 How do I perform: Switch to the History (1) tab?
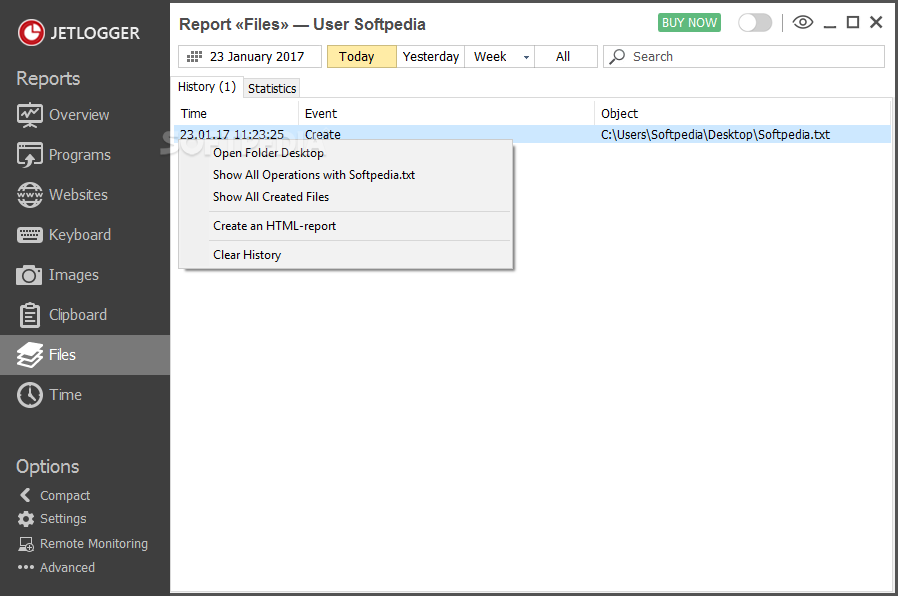pyautogui.click(x=207, y=86)
